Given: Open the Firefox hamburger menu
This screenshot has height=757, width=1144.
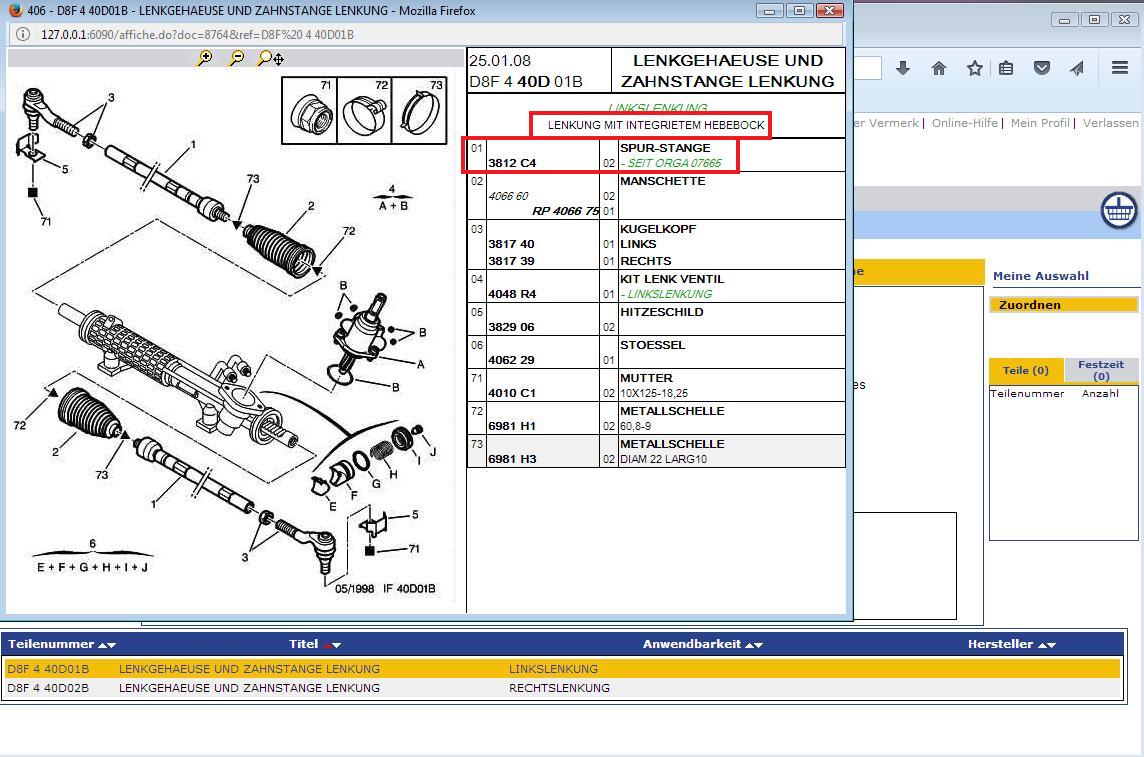Looking at the screenshot, I should pos(1119,68).
